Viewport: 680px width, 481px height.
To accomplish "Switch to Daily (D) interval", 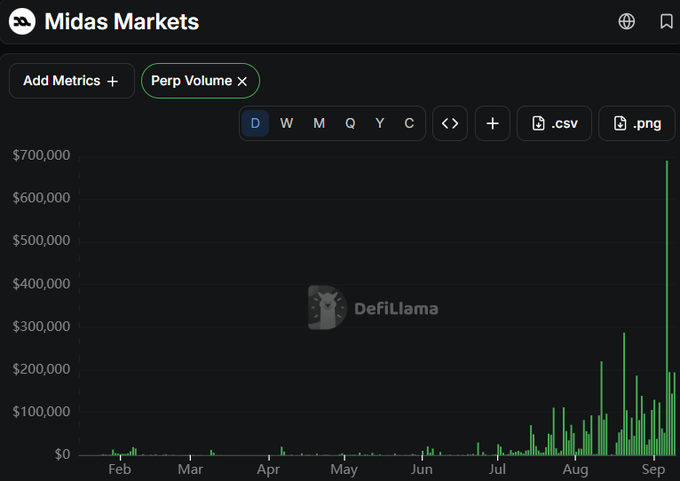I will [255, 123].
